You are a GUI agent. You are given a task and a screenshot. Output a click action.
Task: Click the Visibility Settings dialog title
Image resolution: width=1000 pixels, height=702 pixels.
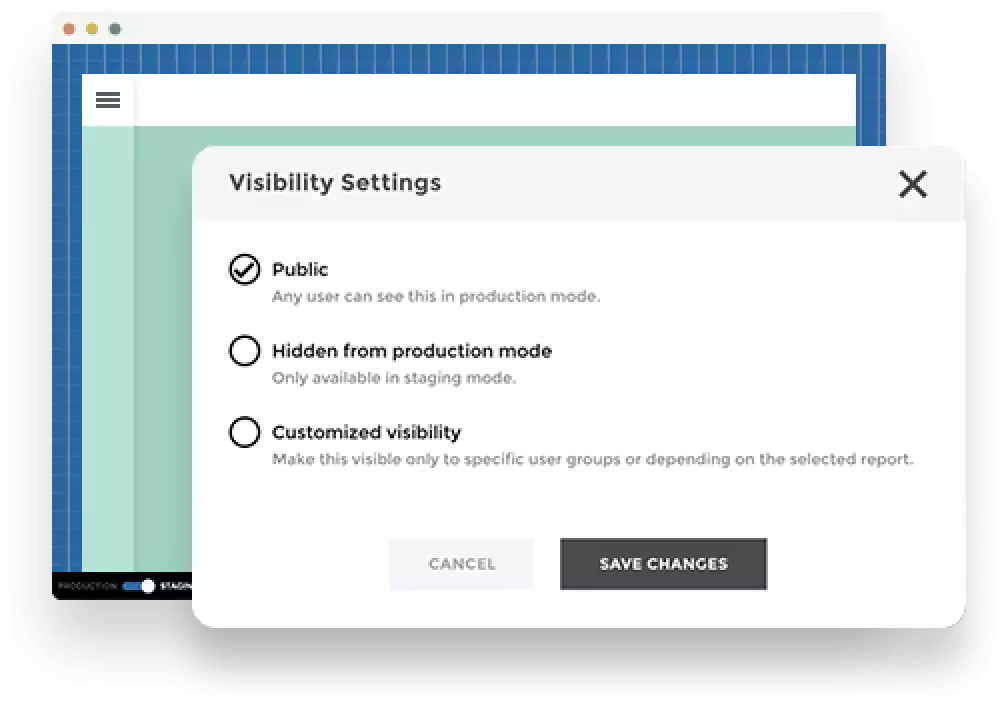click(335, 183)
